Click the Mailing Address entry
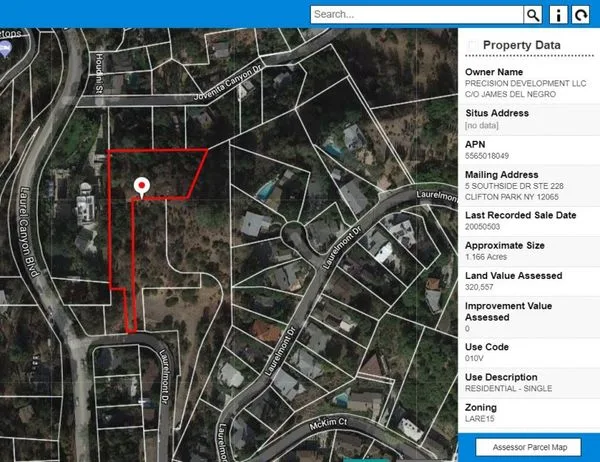 pos(528,186)
